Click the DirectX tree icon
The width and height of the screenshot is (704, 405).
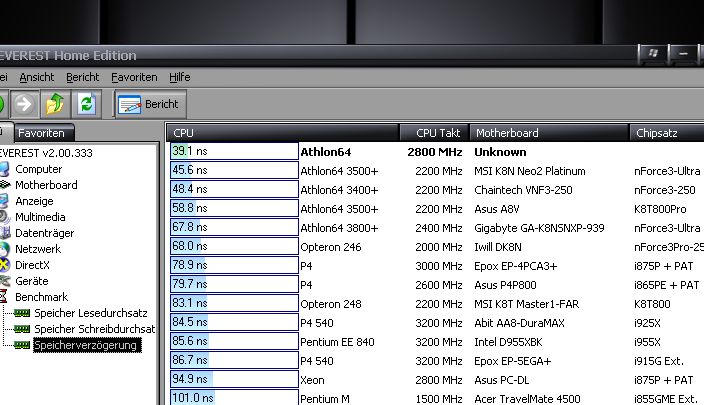pyautogui.click(x=4, y=265)
